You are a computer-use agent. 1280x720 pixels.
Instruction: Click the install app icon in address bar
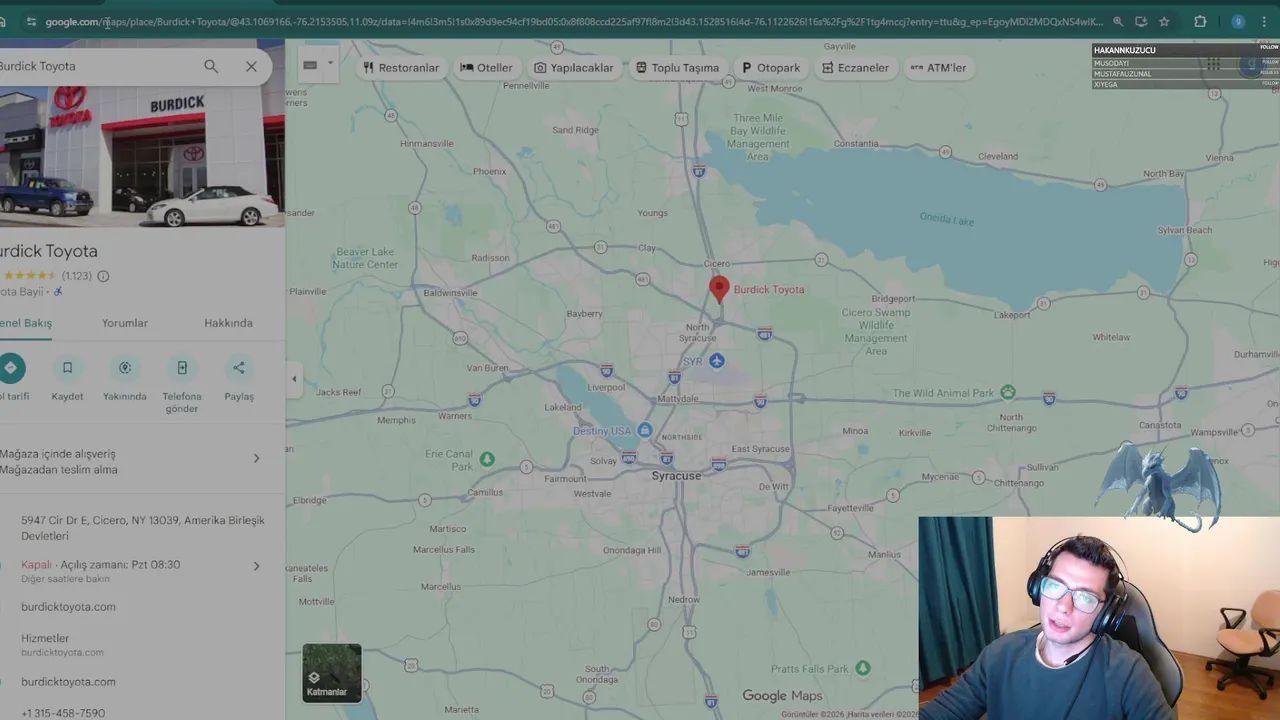point(1141,21)
